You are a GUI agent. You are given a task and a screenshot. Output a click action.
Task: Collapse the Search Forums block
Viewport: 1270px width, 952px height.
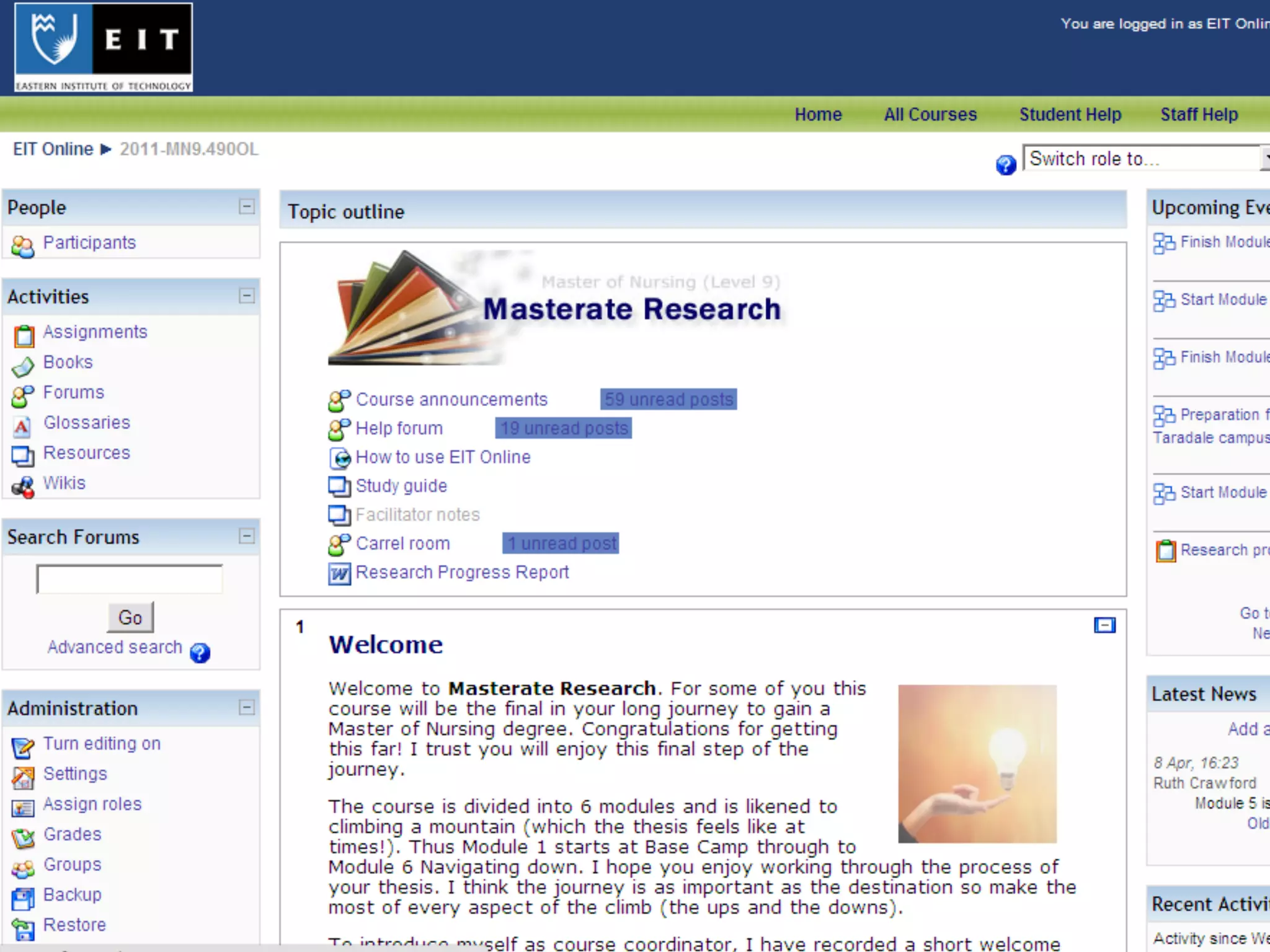246,536
